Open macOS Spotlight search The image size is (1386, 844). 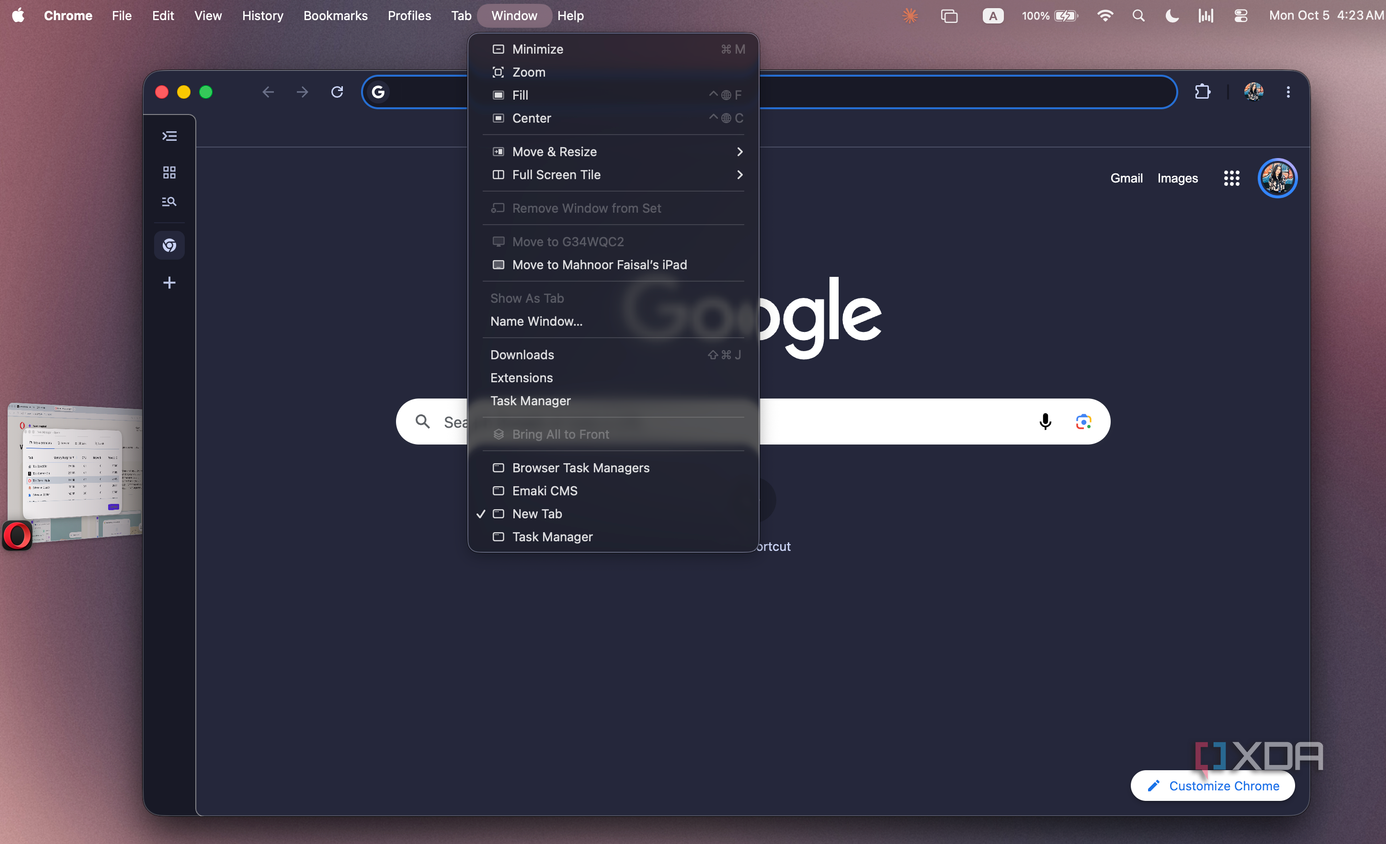(1139, 16)
